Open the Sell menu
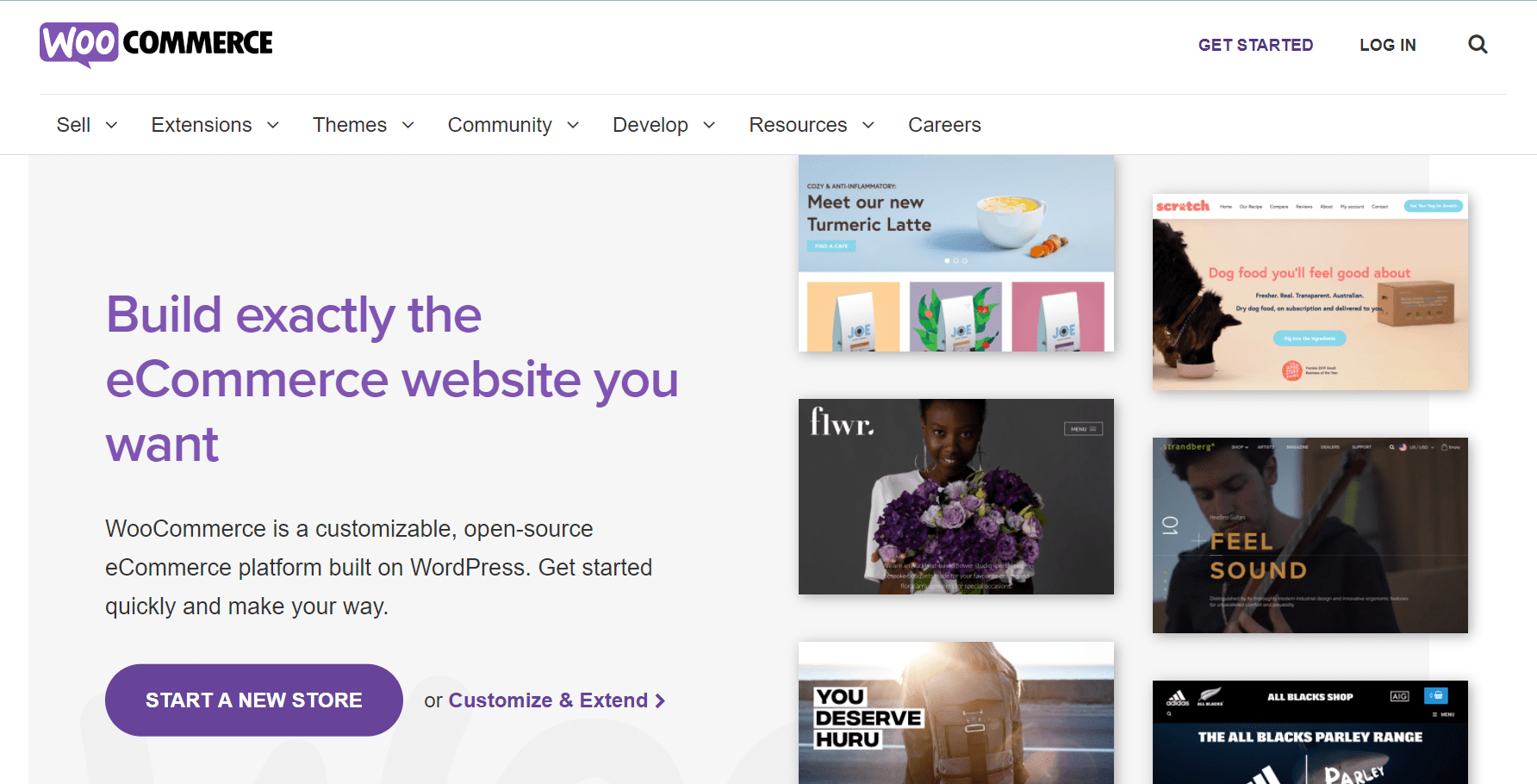Viewport: 1537px width, 784px height. [73, 125]
